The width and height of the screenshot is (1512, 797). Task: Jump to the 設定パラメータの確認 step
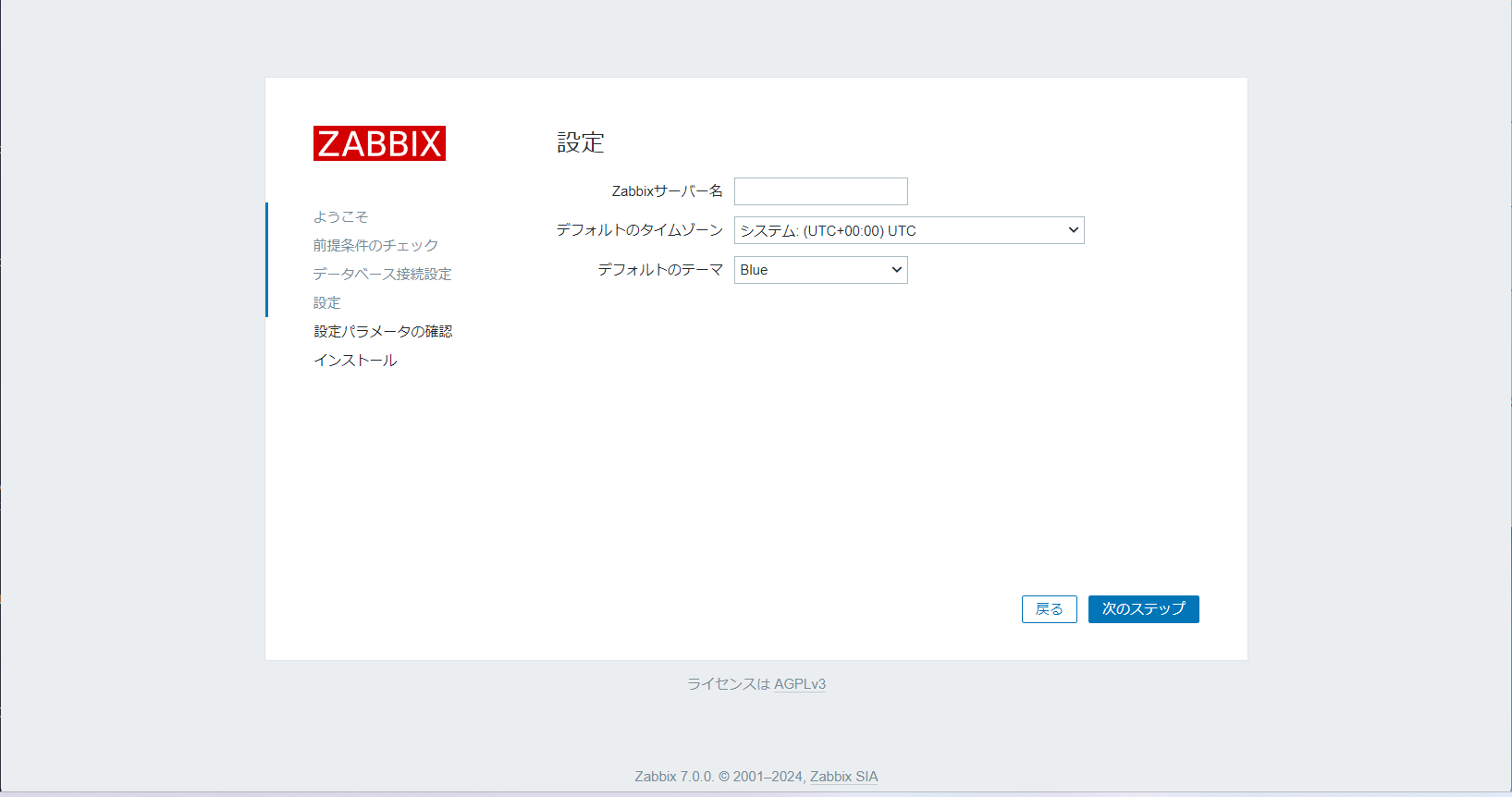pyautogui.click(x=383, y=331)
